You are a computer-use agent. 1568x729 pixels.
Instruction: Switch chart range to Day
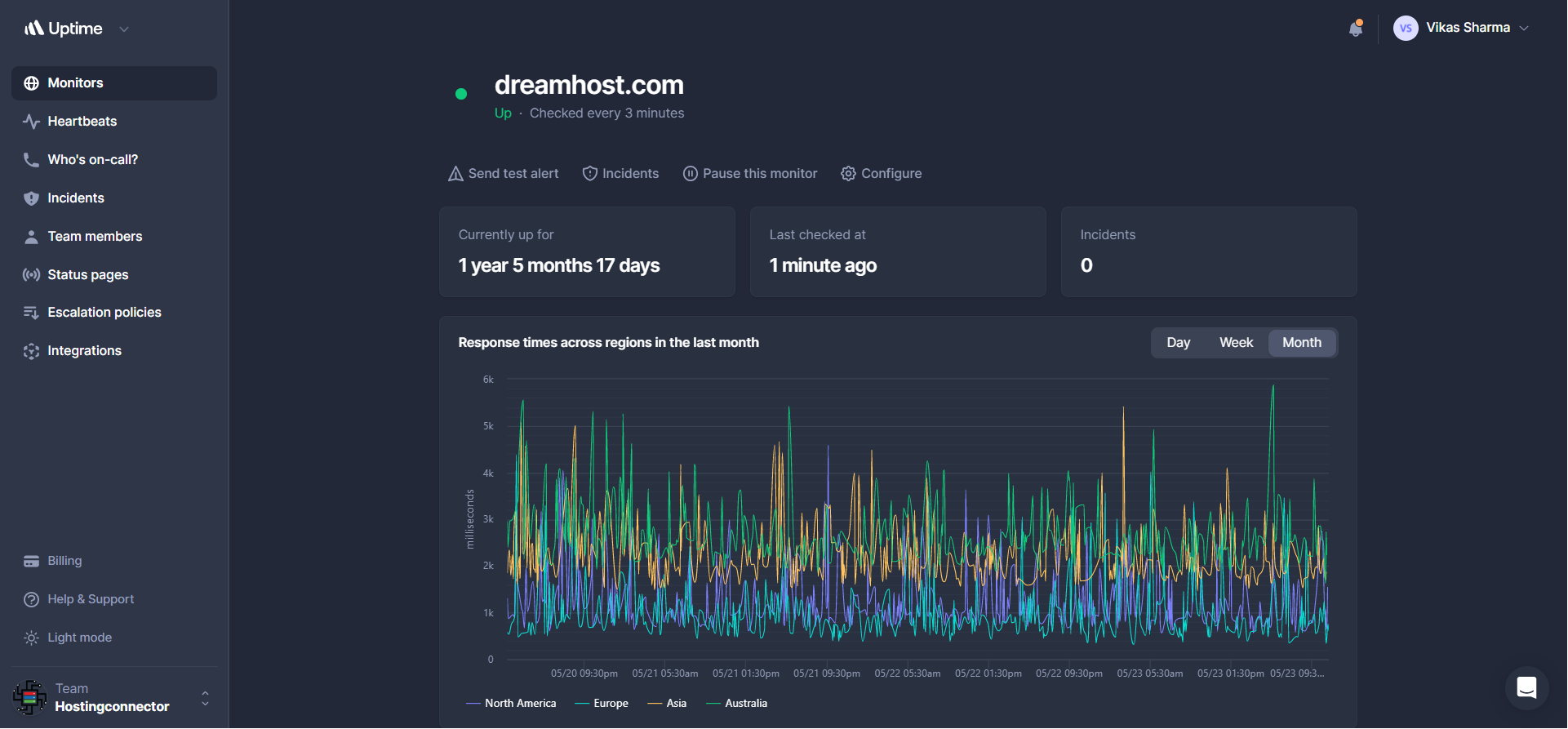[x=1178, y=343]
